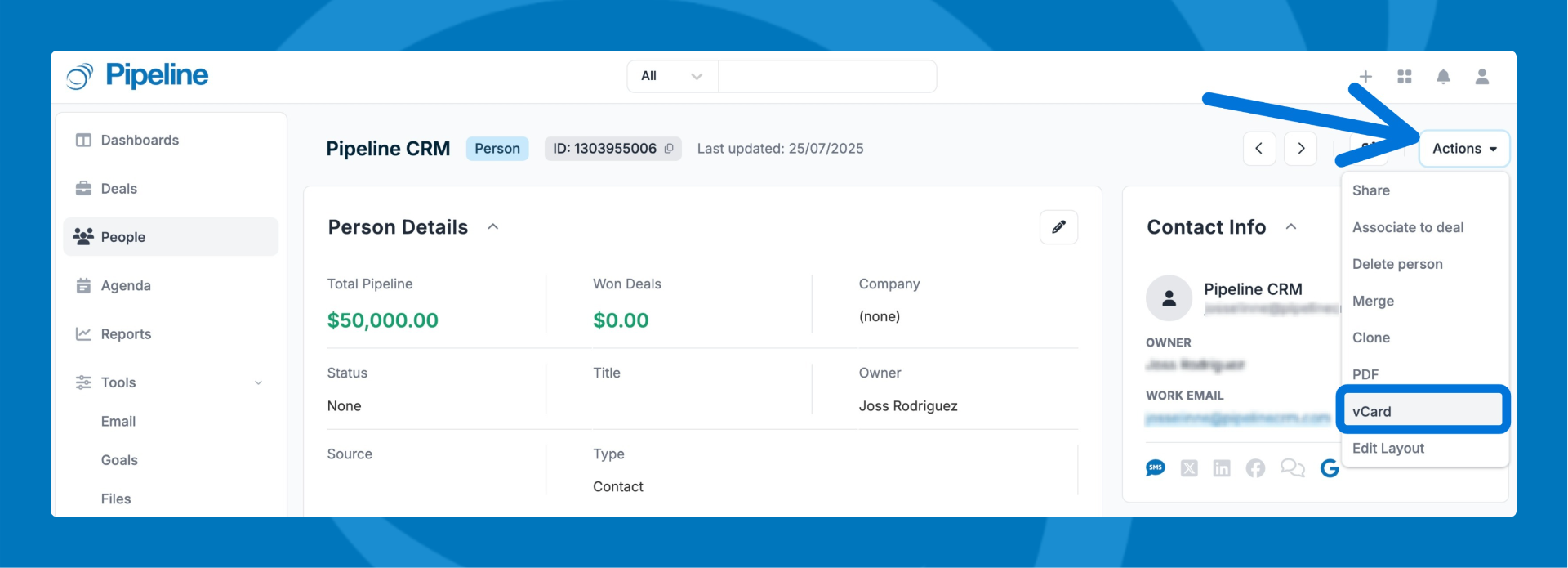Viewport: 1568px width, 568px height.
Task: Click the Status value None
Action: [344, 406]
